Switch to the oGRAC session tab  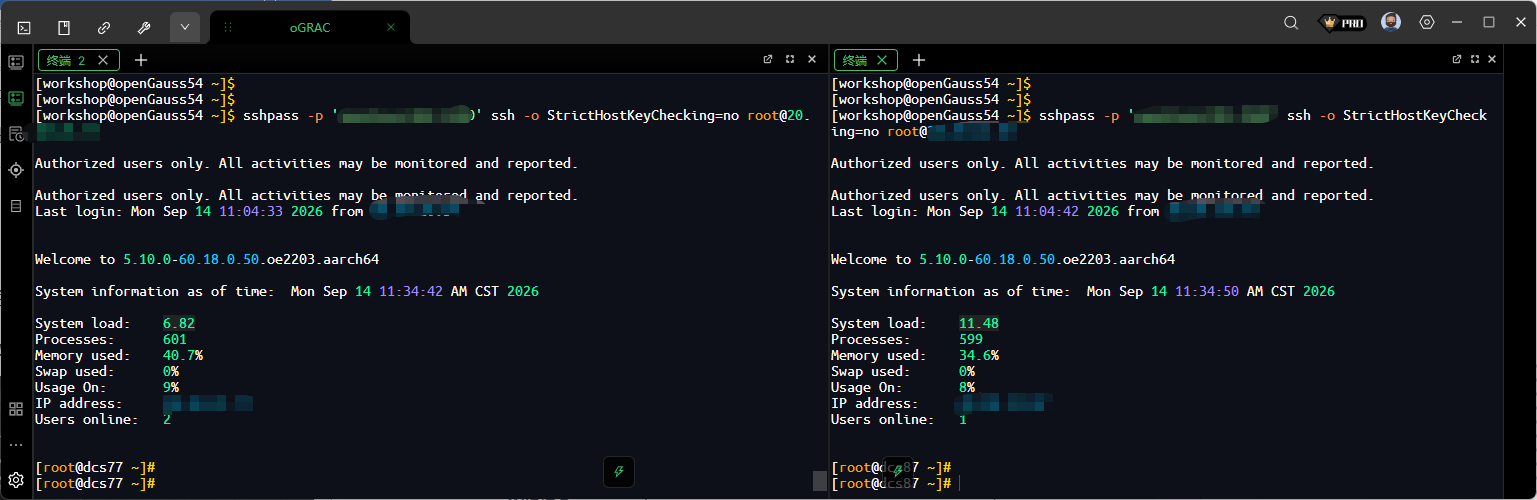tap(310, 28)
